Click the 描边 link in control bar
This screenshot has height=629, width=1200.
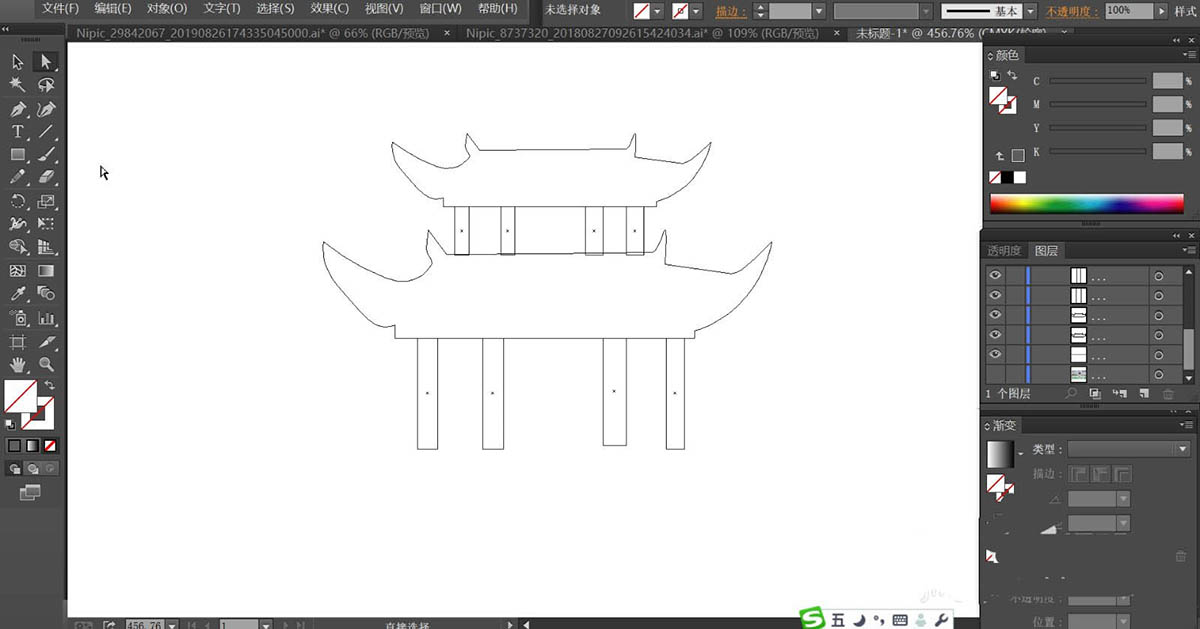coord(730,11)
